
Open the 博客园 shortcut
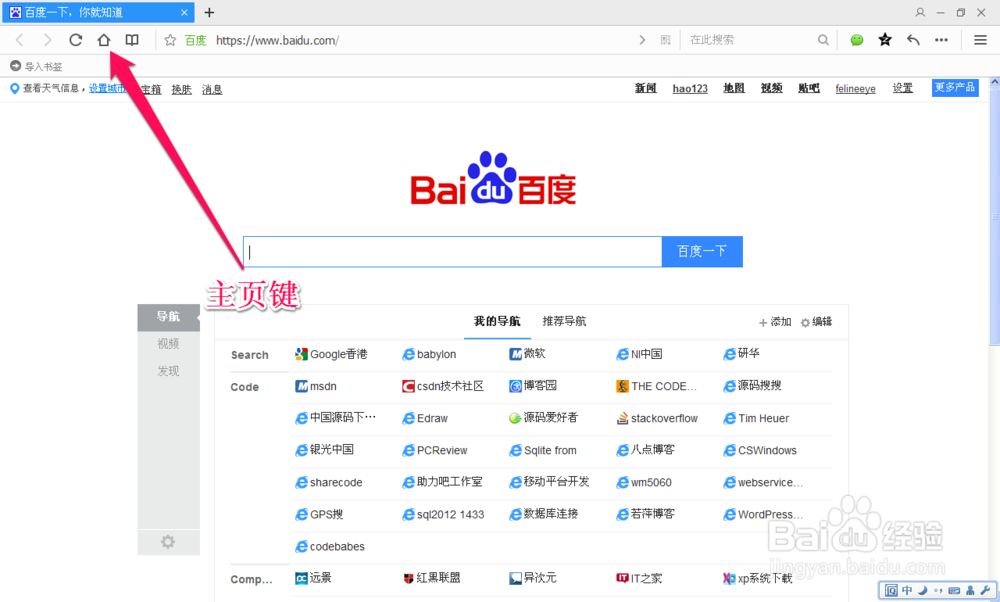[x=533, y=386]
